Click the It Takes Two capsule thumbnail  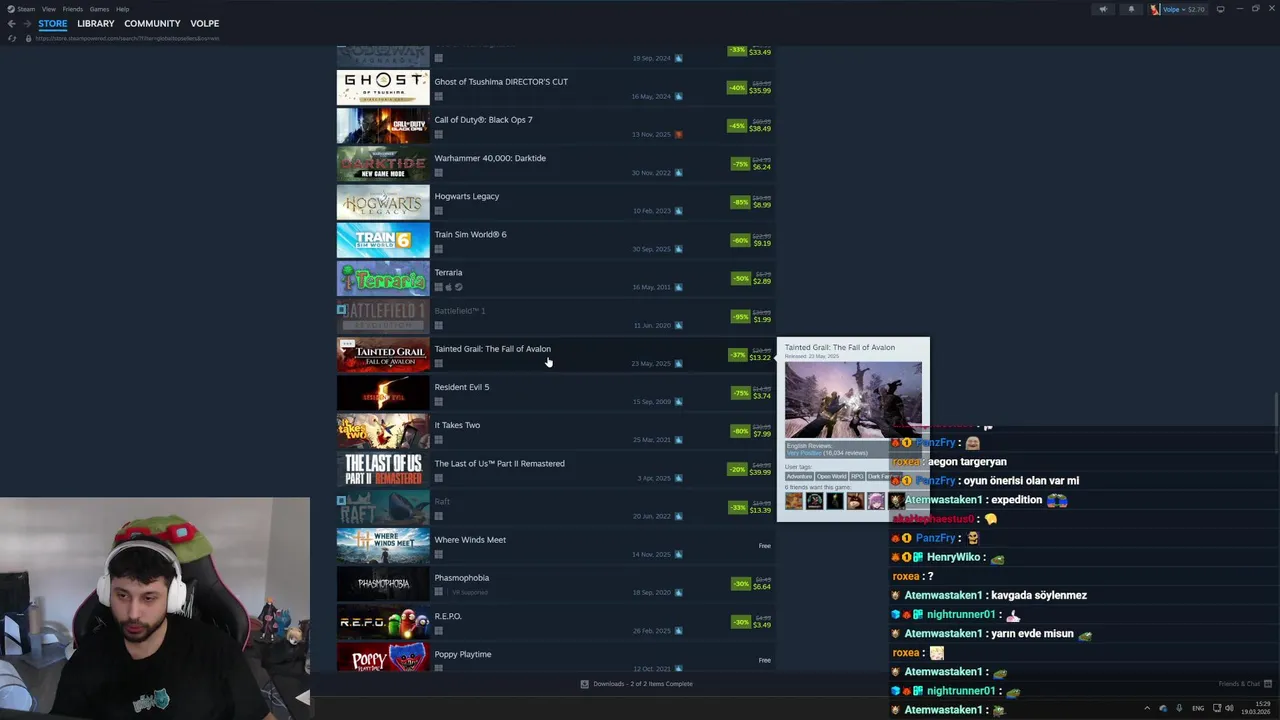[383, 431]
